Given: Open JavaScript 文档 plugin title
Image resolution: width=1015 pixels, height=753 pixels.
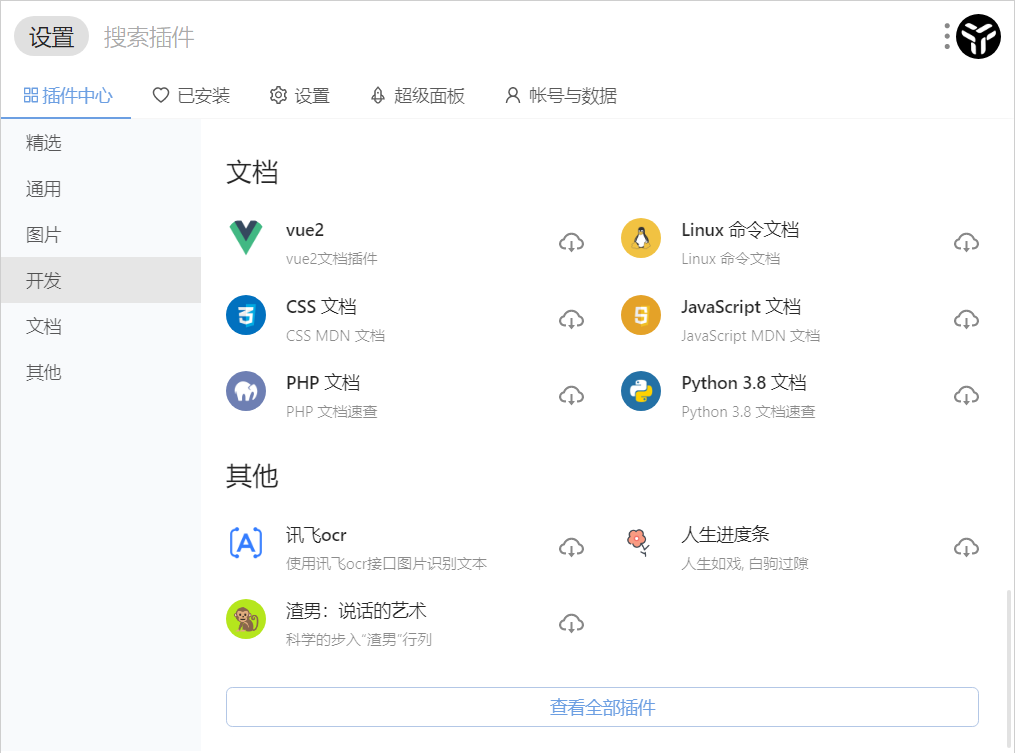Looking at the screenshot, I should [741, 306].
